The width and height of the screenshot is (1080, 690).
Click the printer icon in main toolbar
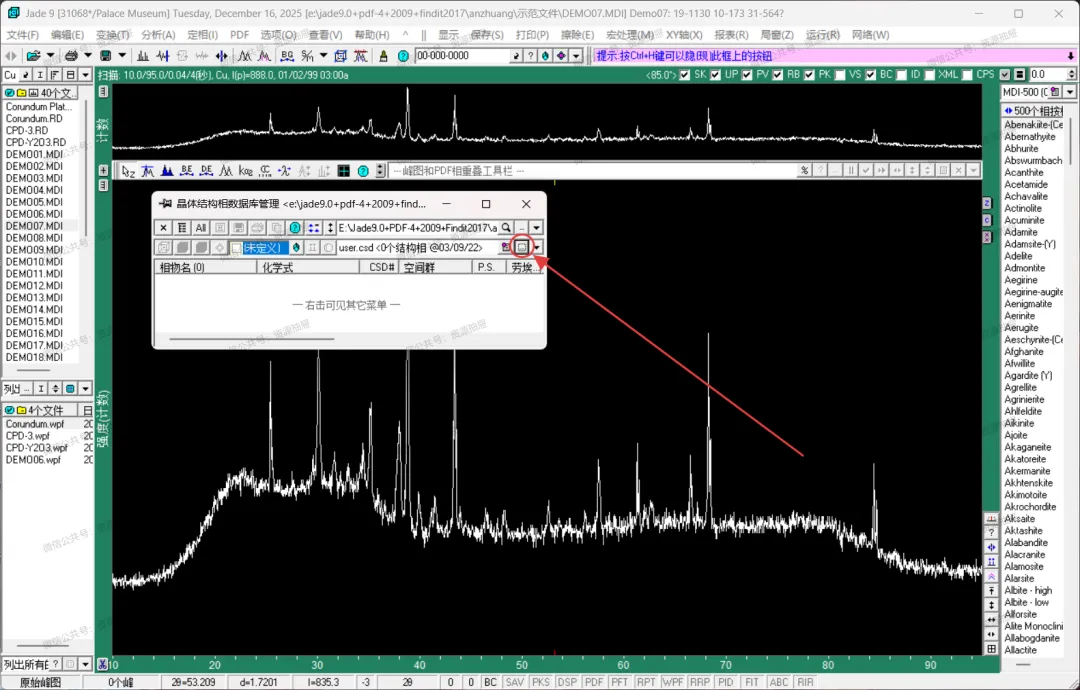point(71,56)
